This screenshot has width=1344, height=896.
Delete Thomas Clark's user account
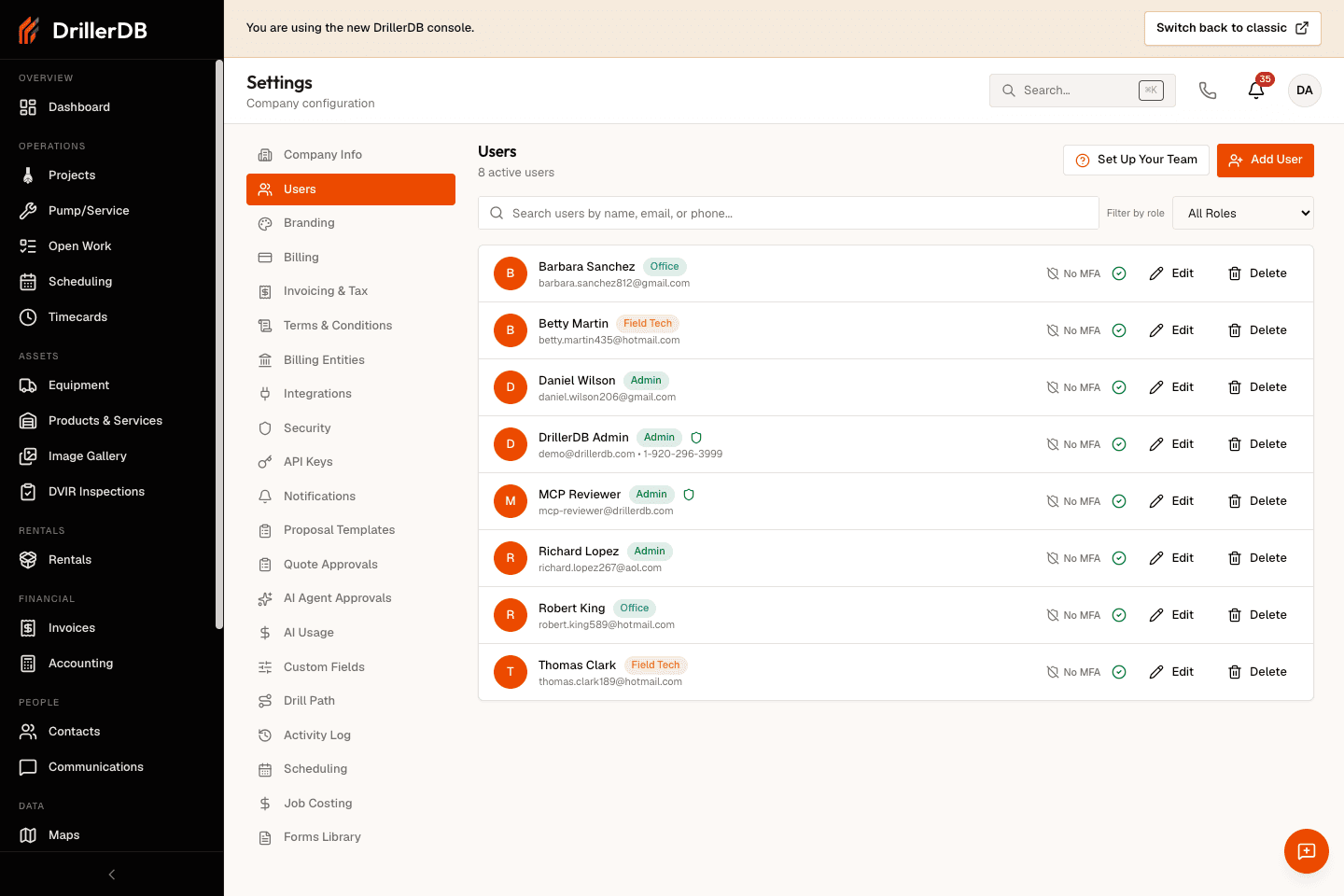click(x=1257, y=672)
